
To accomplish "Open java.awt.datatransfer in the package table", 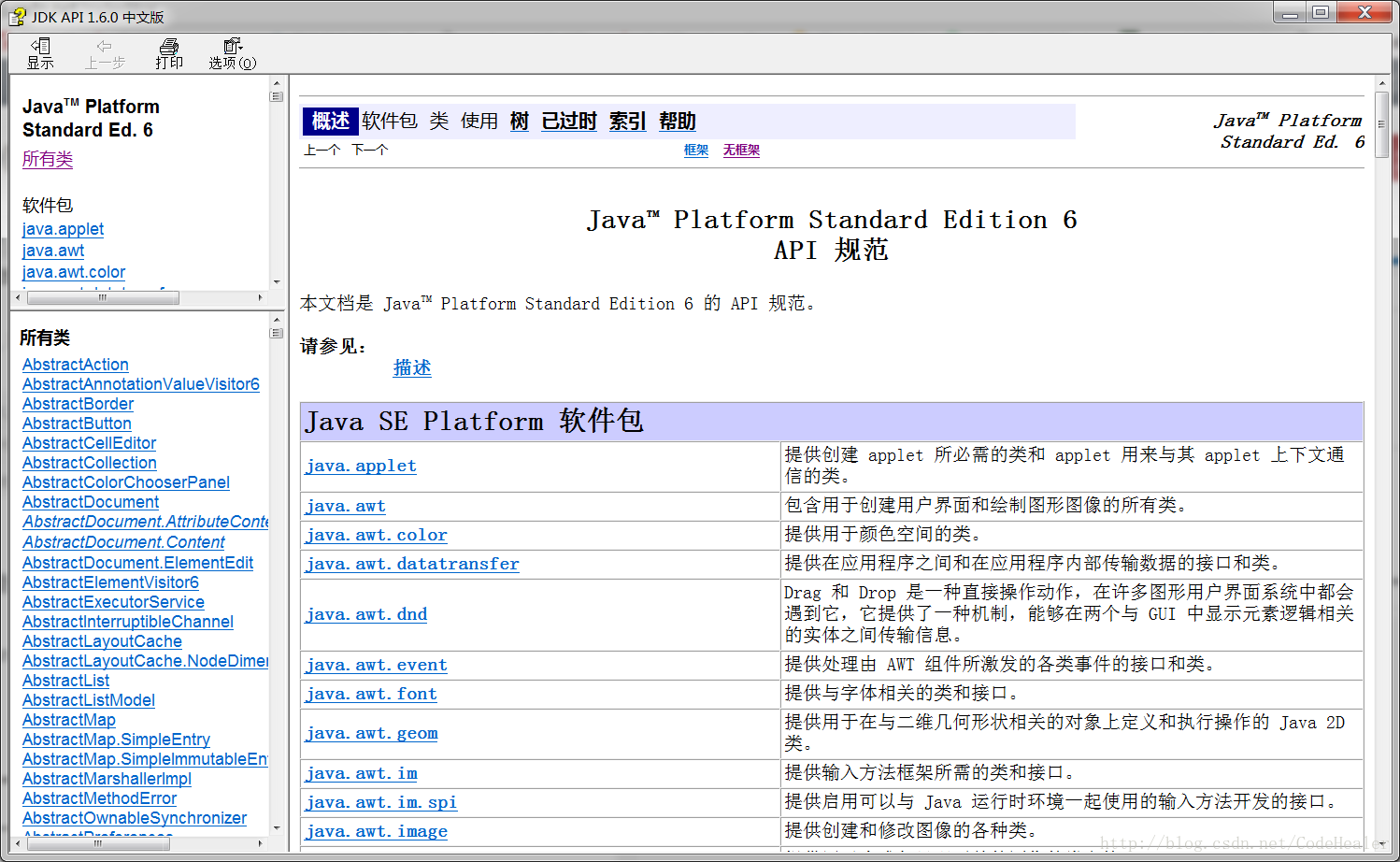I will coord(412,564).
